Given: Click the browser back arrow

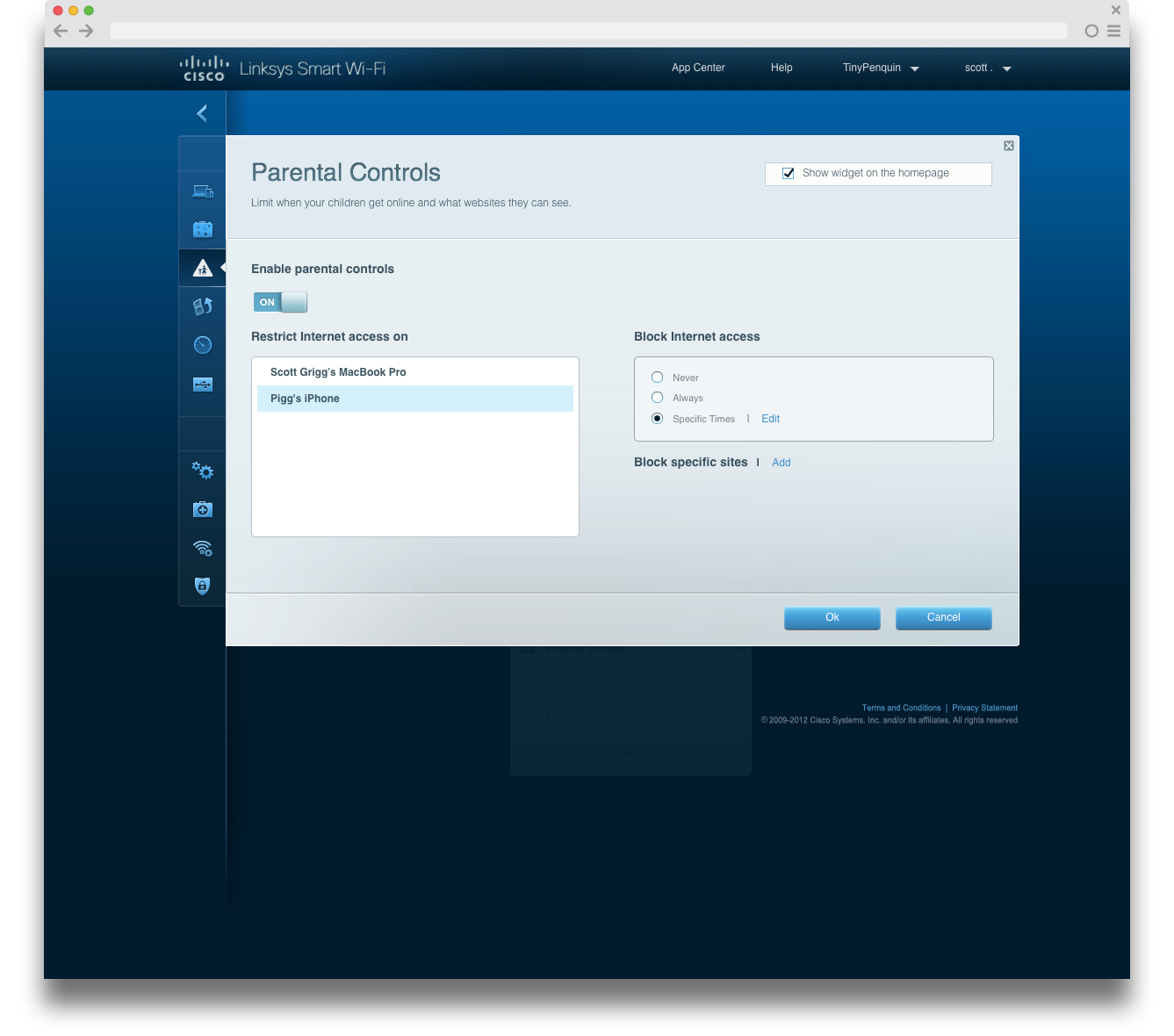Looking at the screenshot, I should click(61, 31).
